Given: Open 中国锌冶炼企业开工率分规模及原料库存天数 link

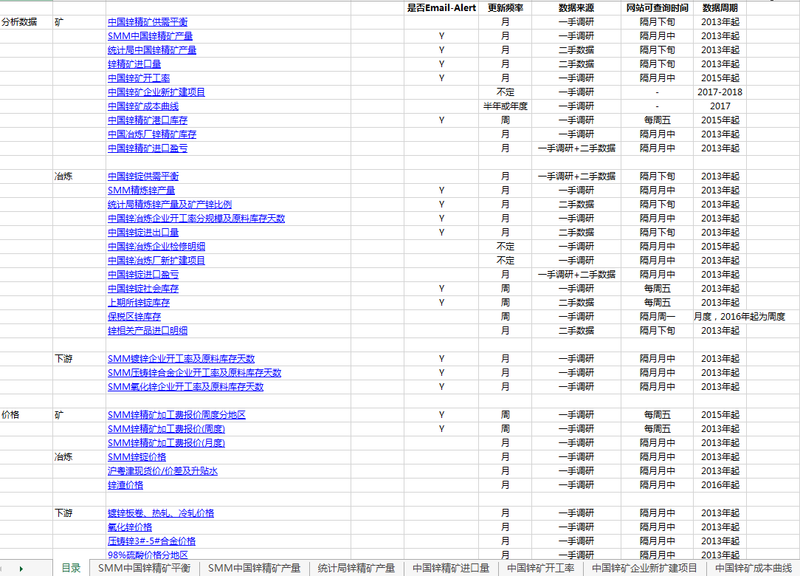Looking at the screenshot, I should coord(196,218).
